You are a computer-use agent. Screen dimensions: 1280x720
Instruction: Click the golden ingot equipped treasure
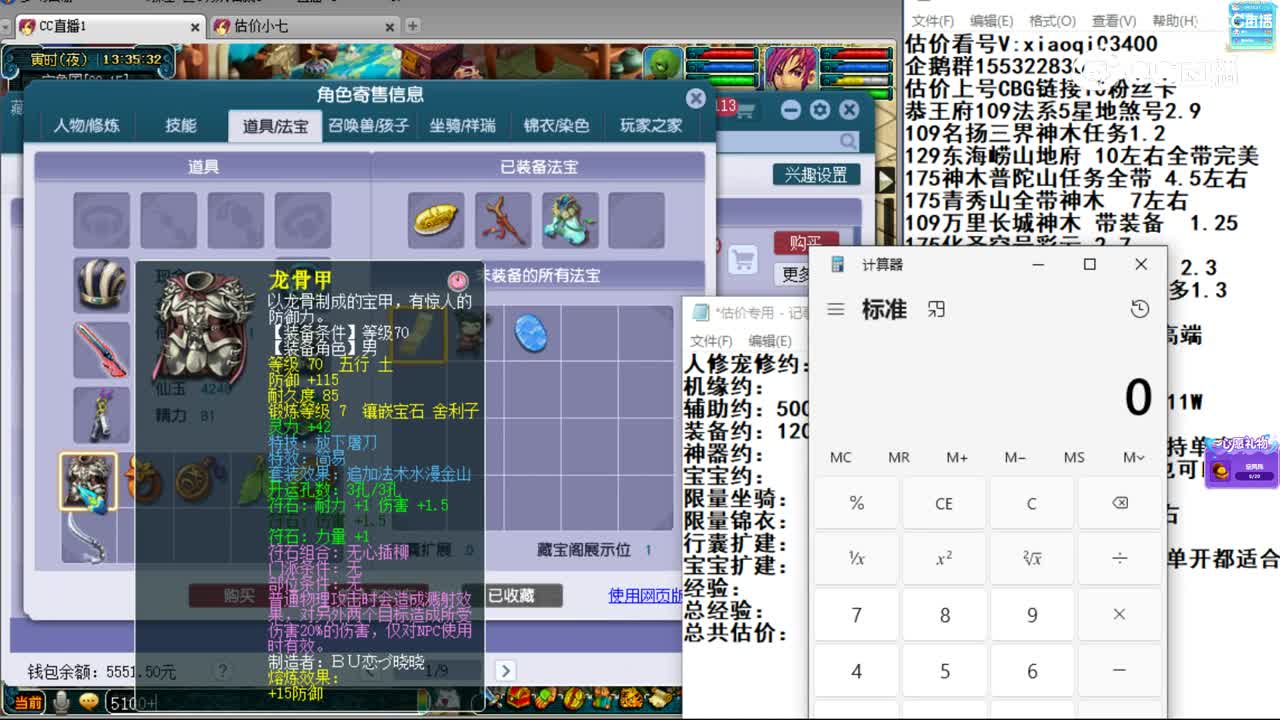pos(436,220)
